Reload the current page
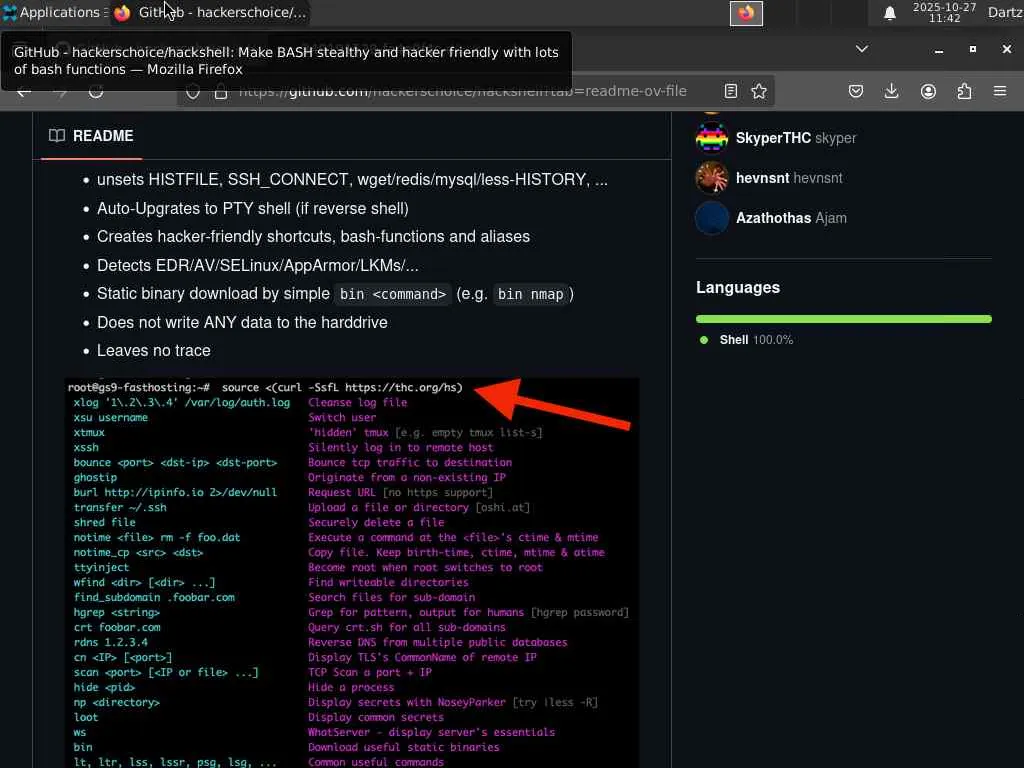 coord(96,91)
